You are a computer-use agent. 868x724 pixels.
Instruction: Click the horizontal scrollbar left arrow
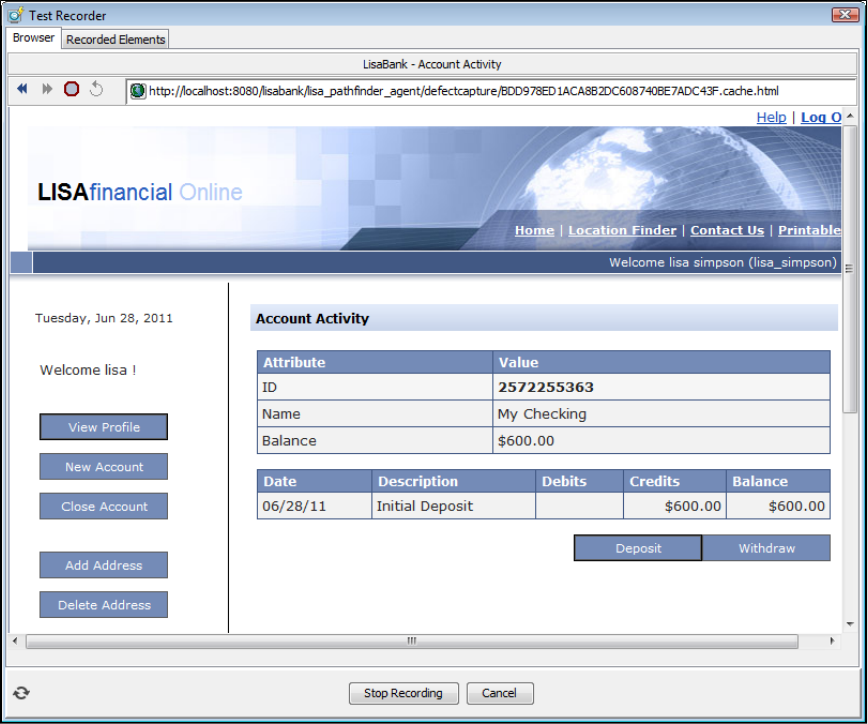point(15,641)
